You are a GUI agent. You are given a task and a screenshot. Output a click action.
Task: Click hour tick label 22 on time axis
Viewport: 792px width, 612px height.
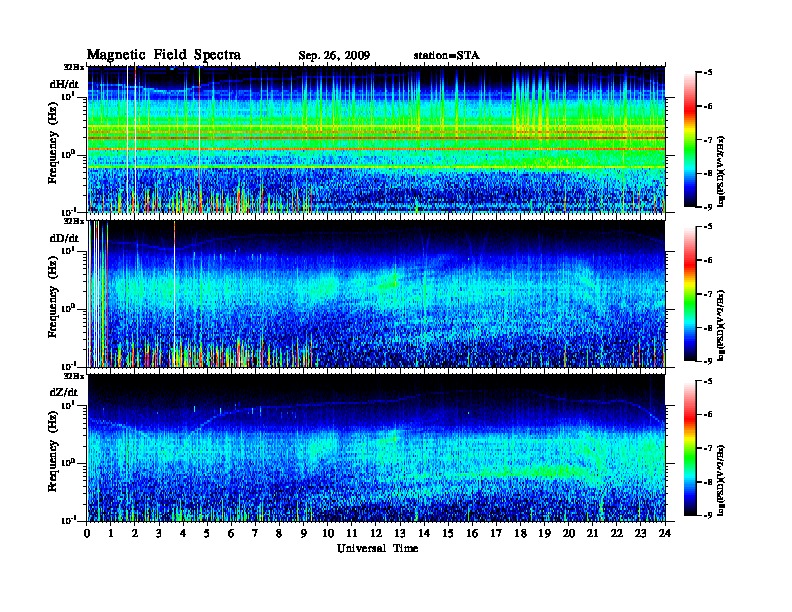click(617, 534)
